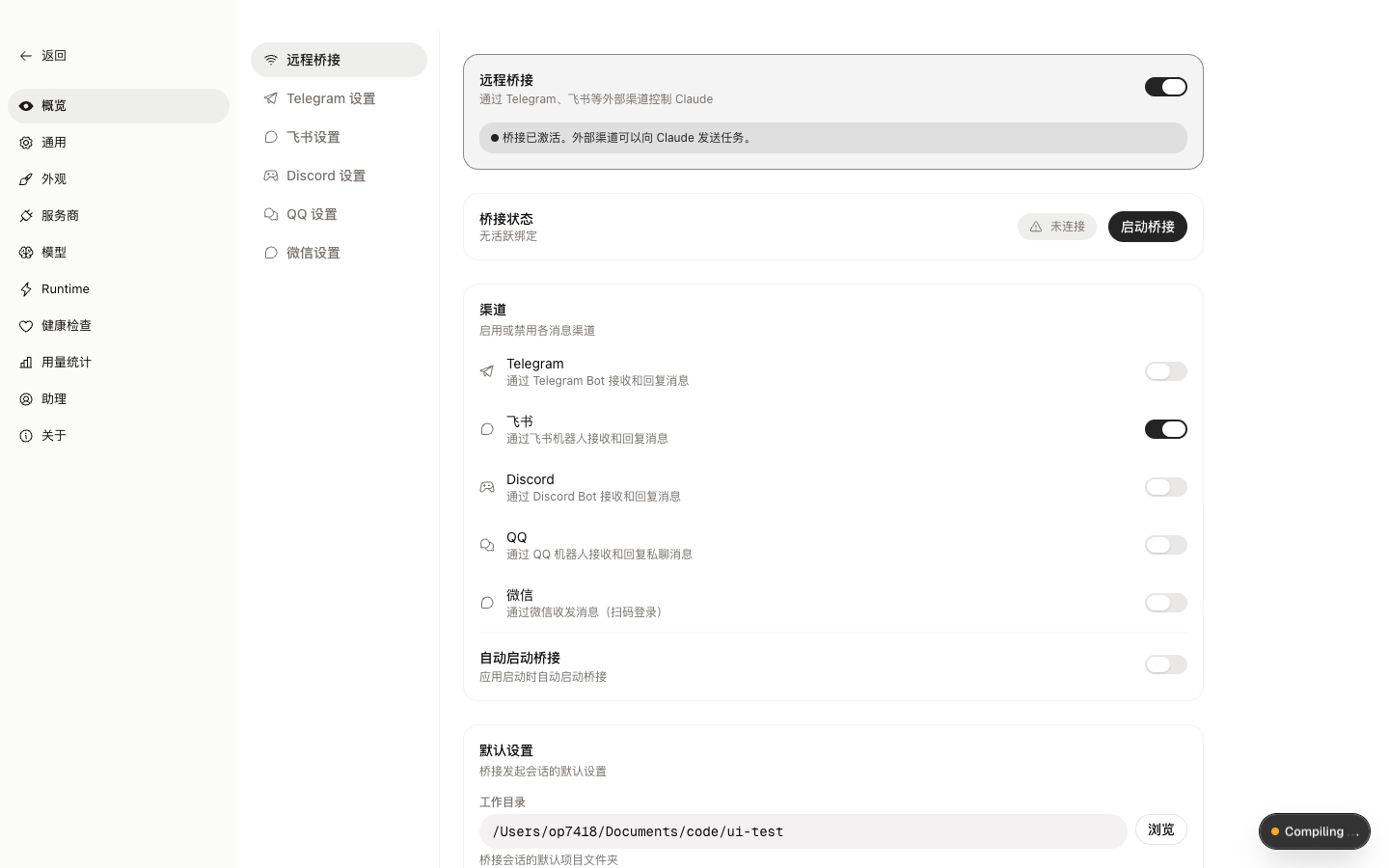
Task: Click the 自动启动桥接 label
Action: (520, 658)
